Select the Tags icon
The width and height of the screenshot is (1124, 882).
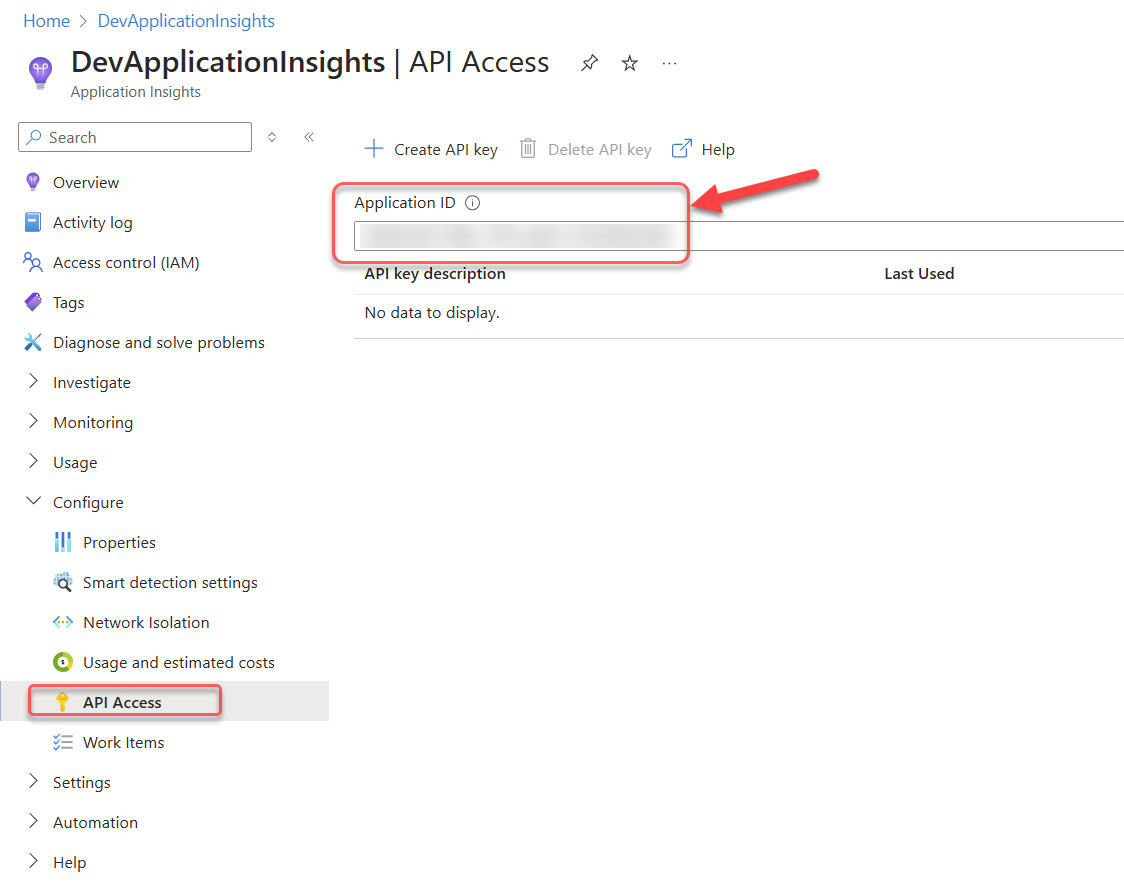[33, 302]
